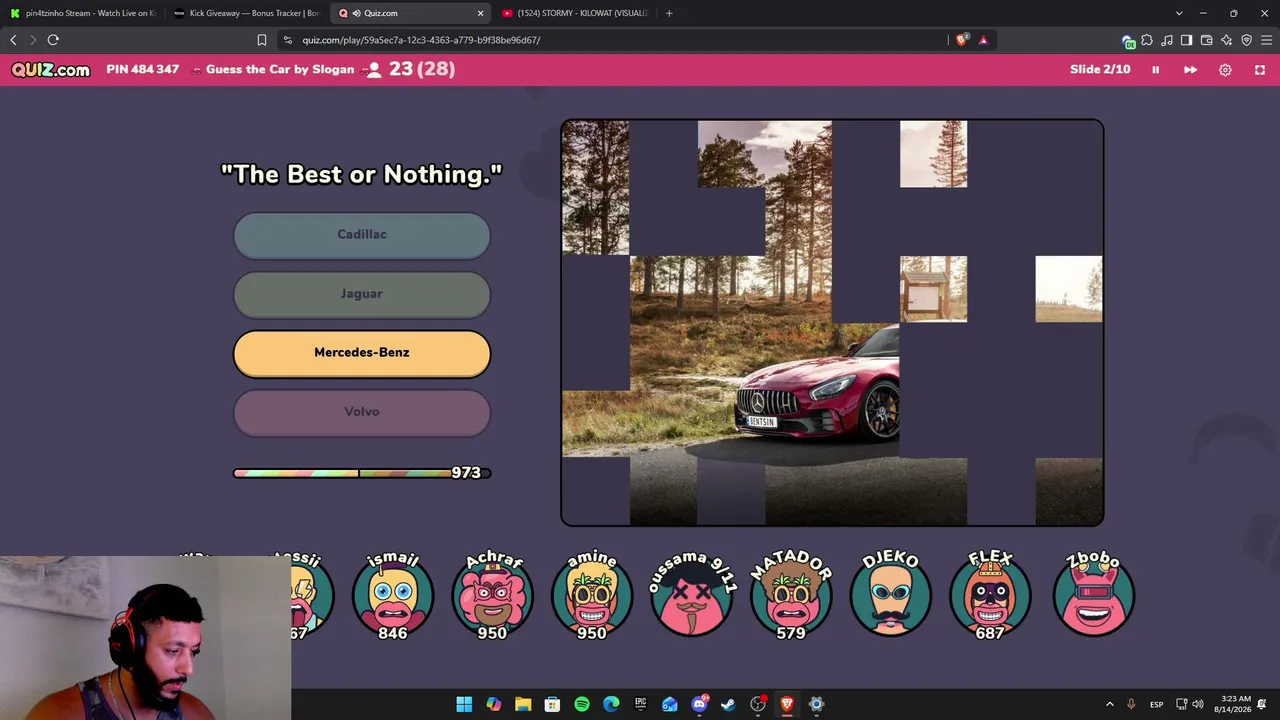Viewport: 1280px width, 720px height.
Task: Switch to pin4tzinho Stream tab
Action: tap(82, 13)
